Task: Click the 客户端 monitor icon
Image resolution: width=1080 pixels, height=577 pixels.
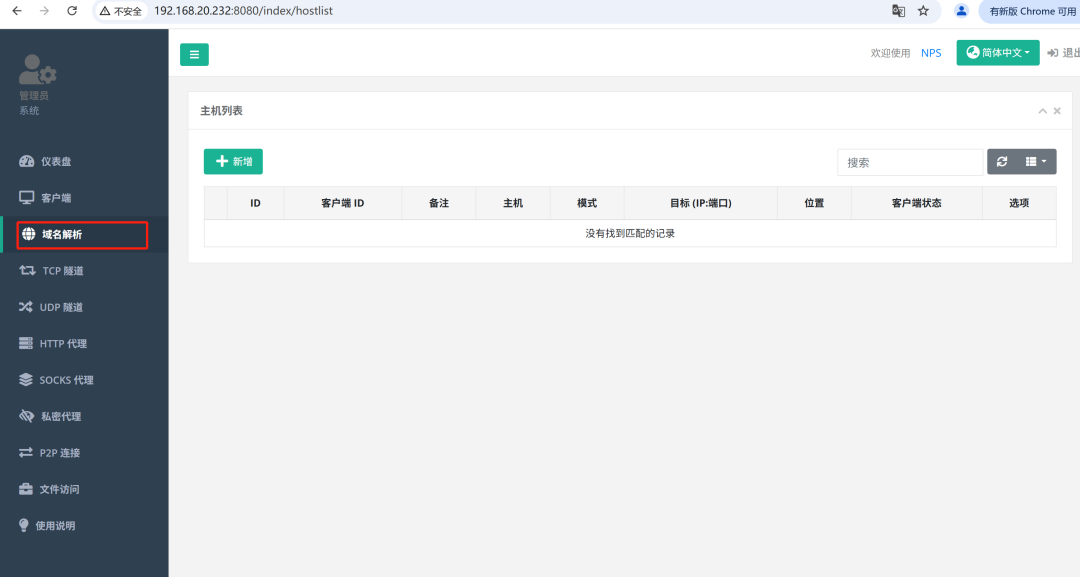Action: [26, 198]
